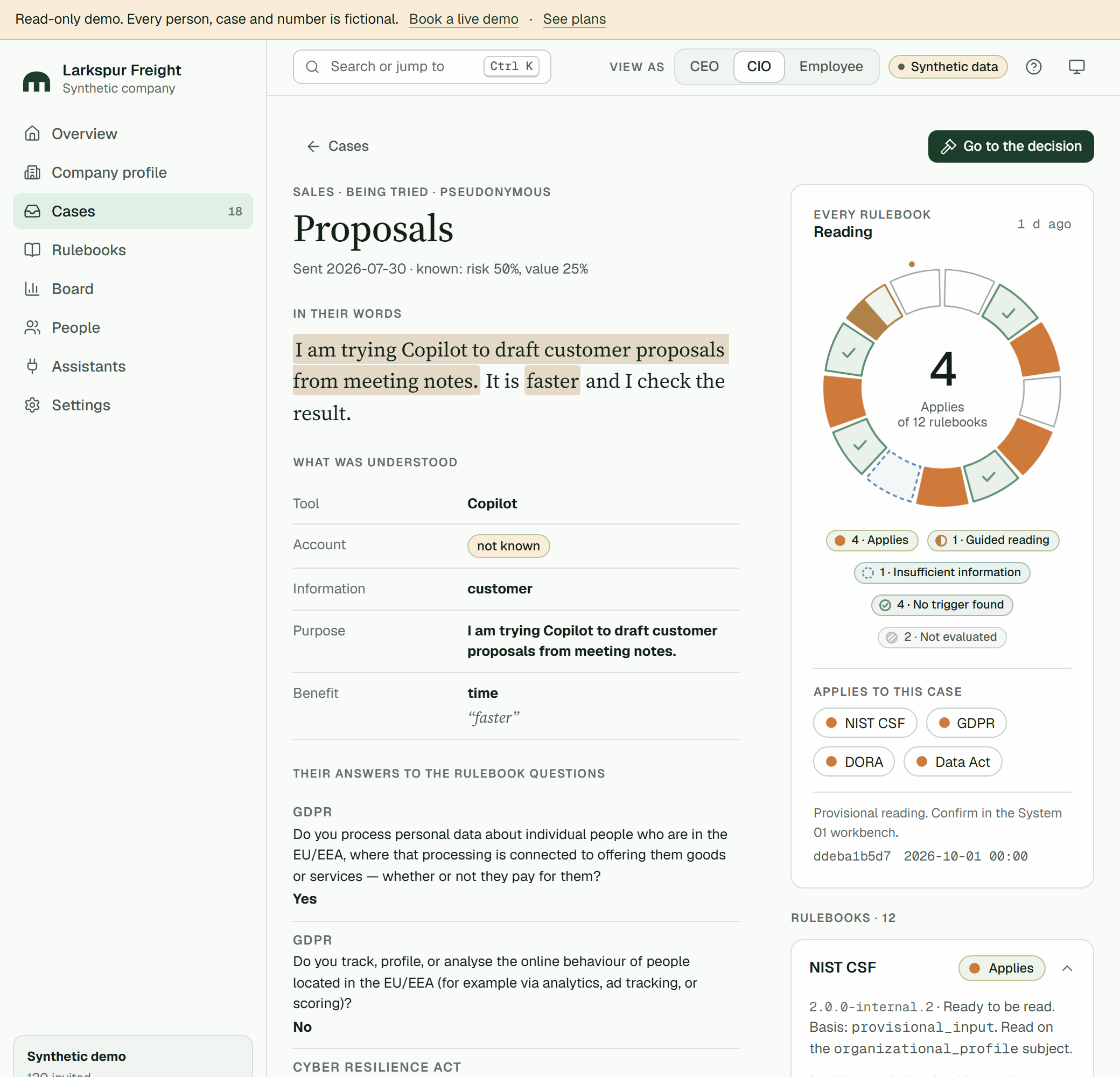This screenshot has height=1077, width=1120.
Task: Click the Settings gear icon
Action: 32,405
